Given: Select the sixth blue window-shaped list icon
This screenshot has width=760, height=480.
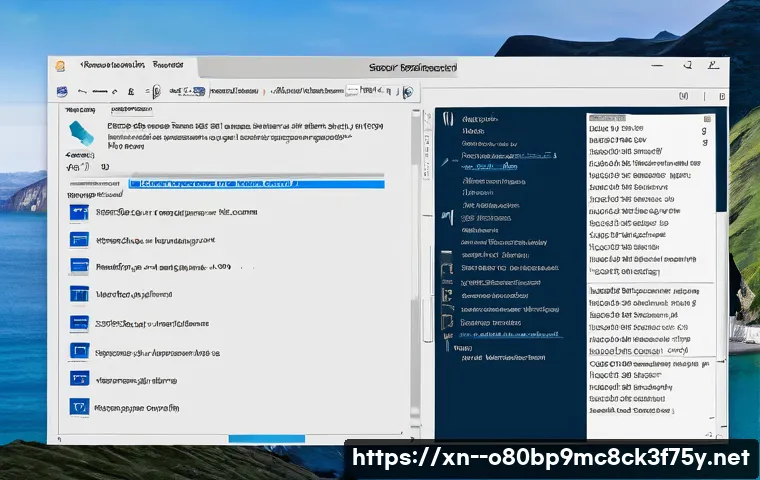Looking at the screenshot, I should [x=79, y=351].
